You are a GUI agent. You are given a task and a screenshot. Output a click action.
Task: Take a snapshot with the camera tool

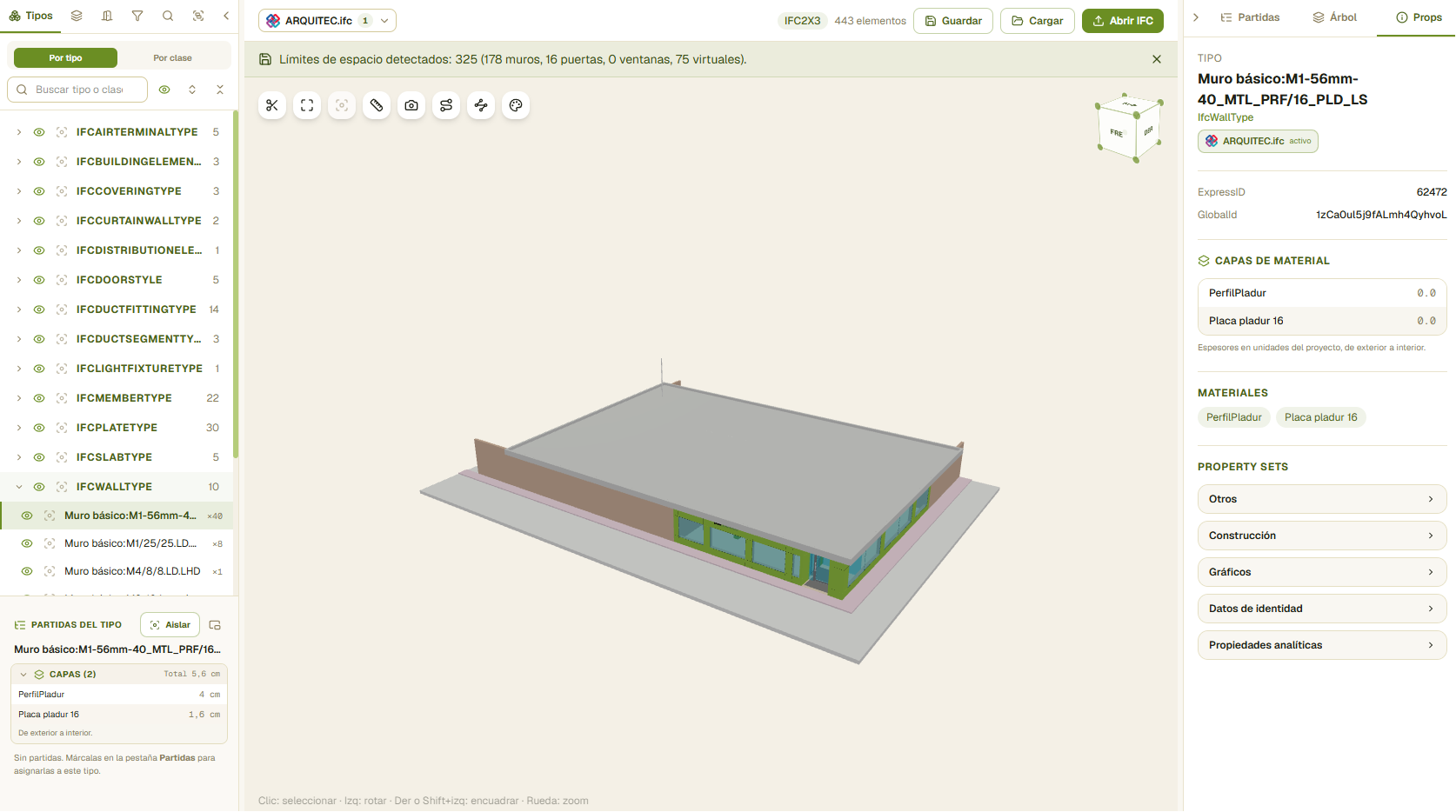[x=411, y=105]
